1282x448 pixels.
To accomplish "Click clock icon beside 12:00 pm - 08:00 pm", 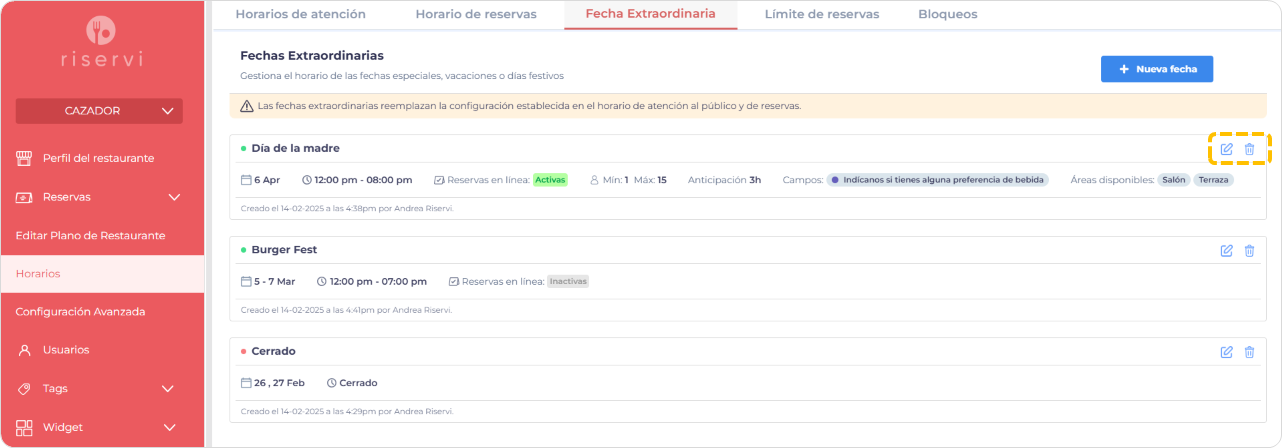I will coord(306,180).
